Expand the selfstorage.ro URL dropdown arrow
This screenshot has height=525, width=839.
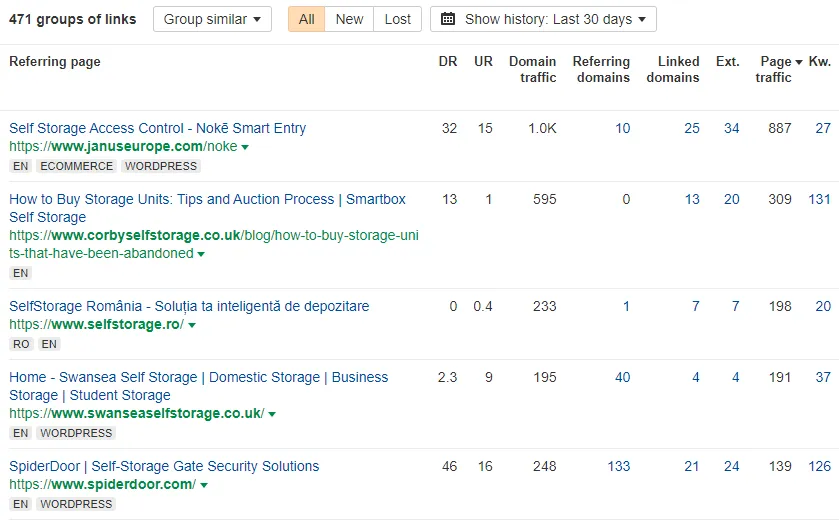192,325
